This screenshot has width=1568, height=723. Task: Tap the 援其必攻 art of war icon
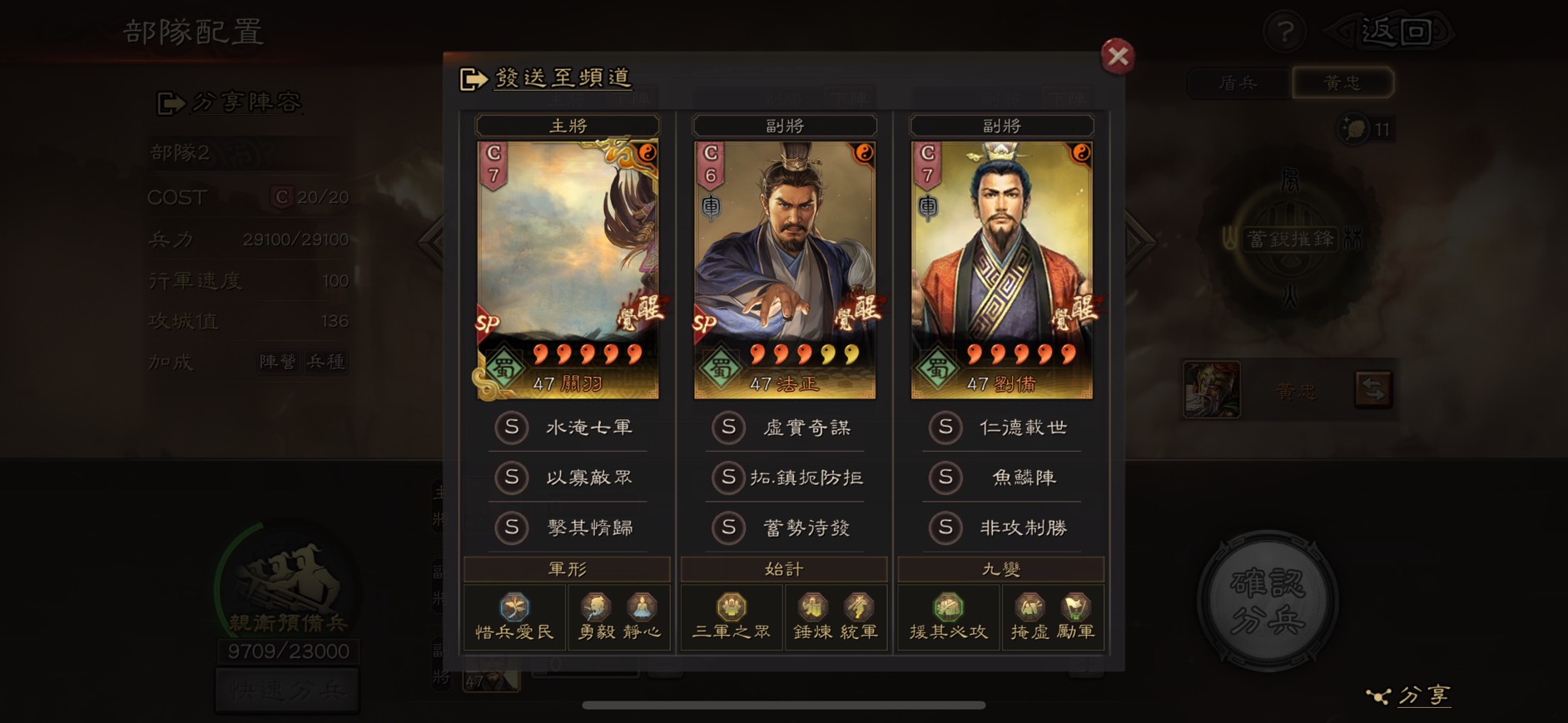point(949,617)
